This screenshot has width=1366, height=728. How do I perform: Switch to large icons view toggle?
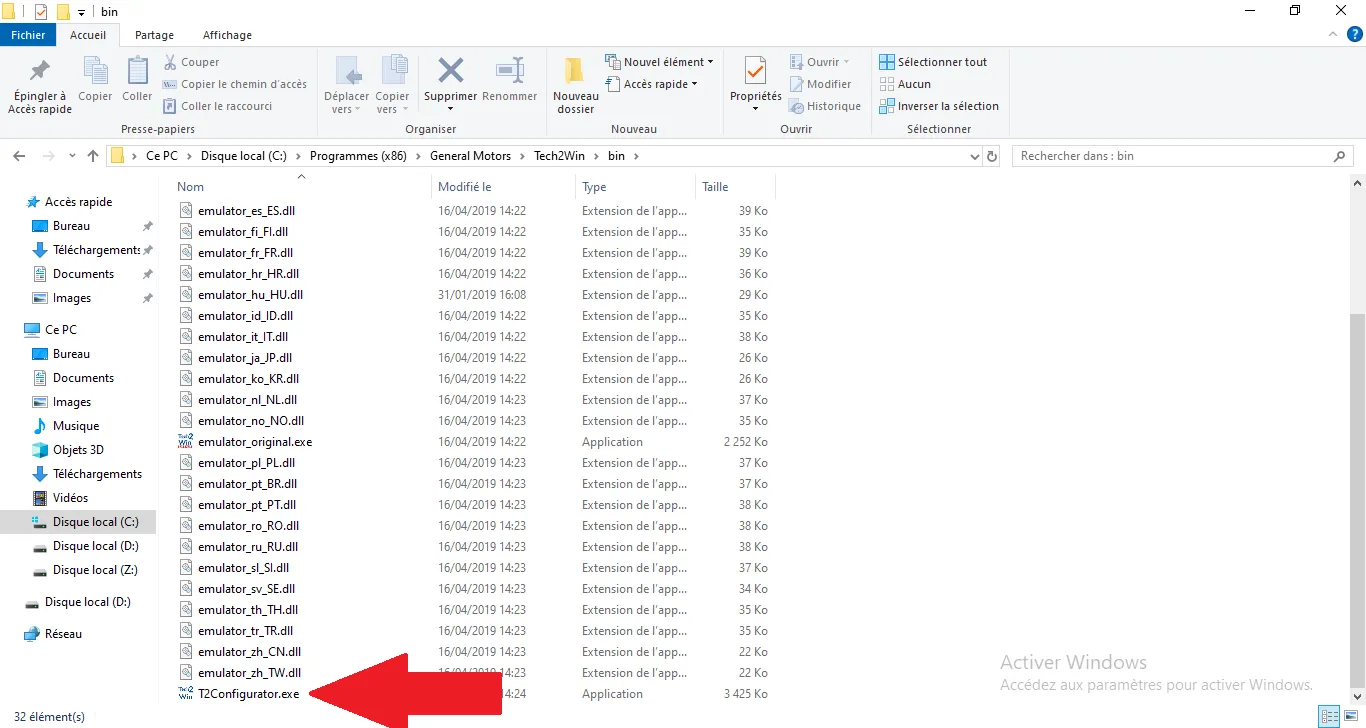(1351, 716)
